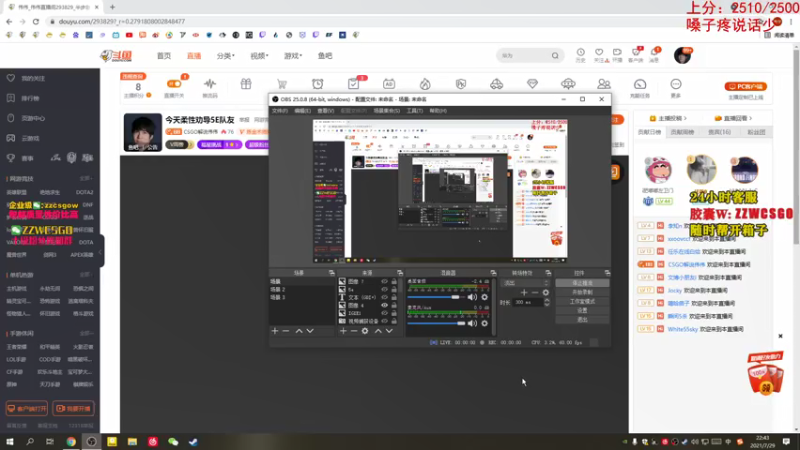Toggle visibility of 文本 (GDI+) source
The width and height of the screenshot is (800, 450).
pyautogui.click(x=384, y=297)
